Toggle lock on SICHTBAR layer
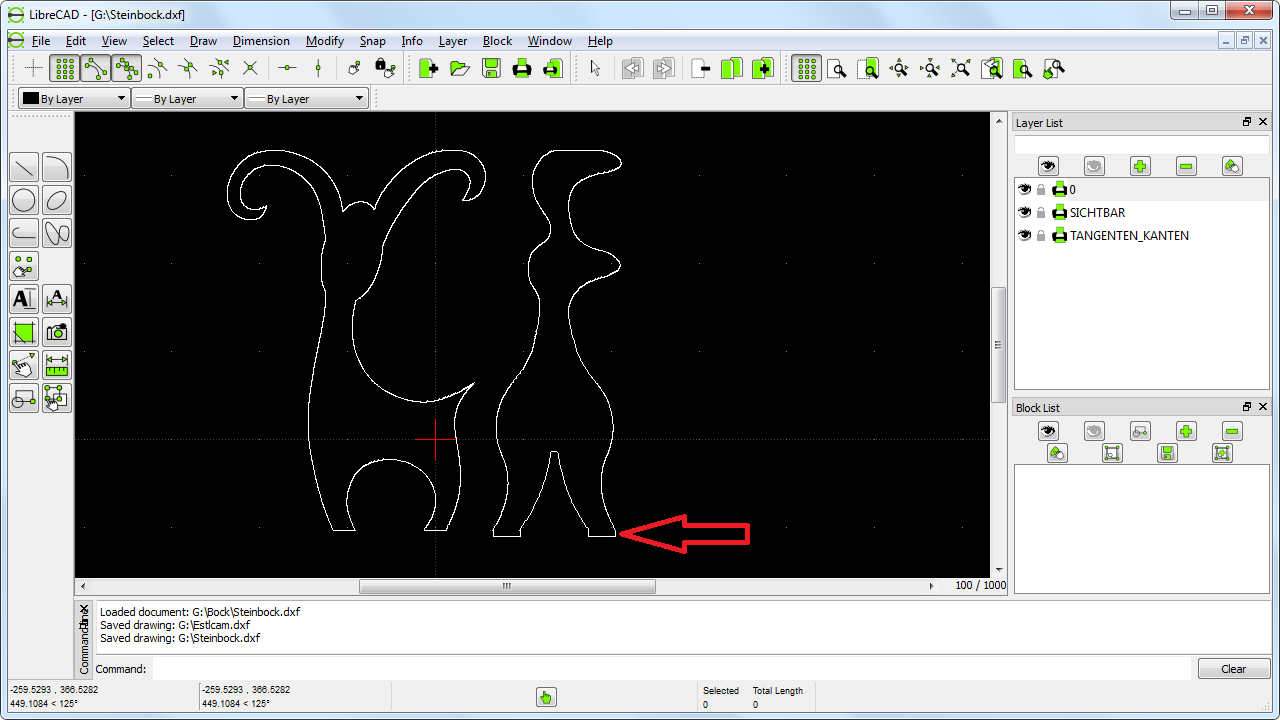The height and width of the screenshot is (720, 1280). [x=1041, y=212]
